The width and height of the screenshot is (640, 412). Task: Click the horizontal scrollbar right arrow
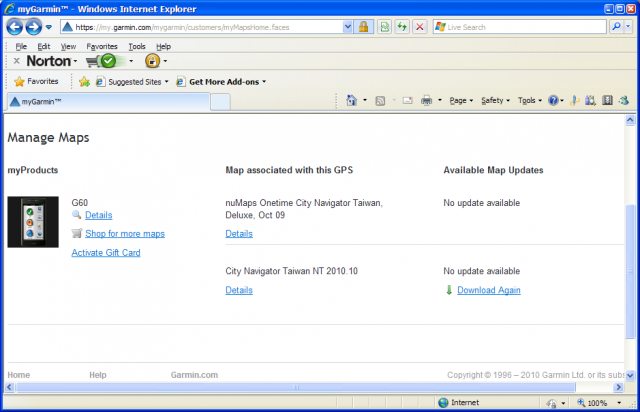pos(619,387)
